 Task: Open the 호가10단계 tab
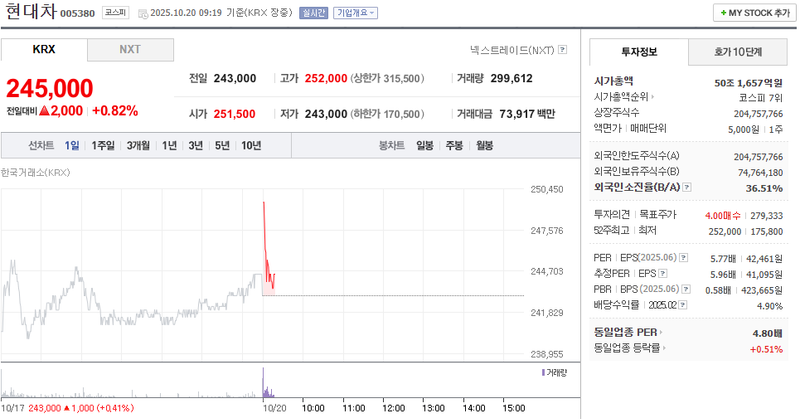pyautogui.click(x=737, y=52)
